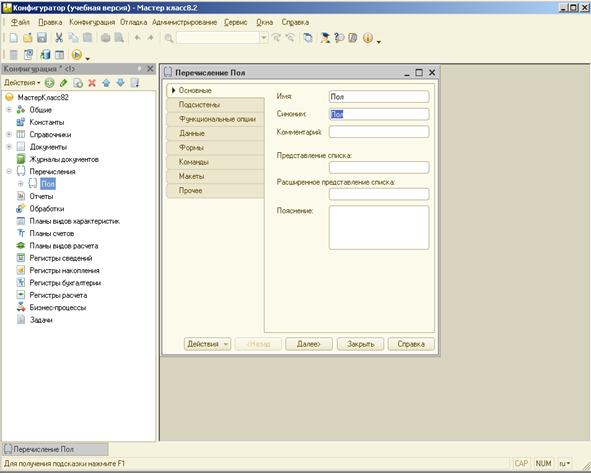Screen dimensions: 591x474
Task: Click the blue Move Up arrow icon
Action: (106, 83)
